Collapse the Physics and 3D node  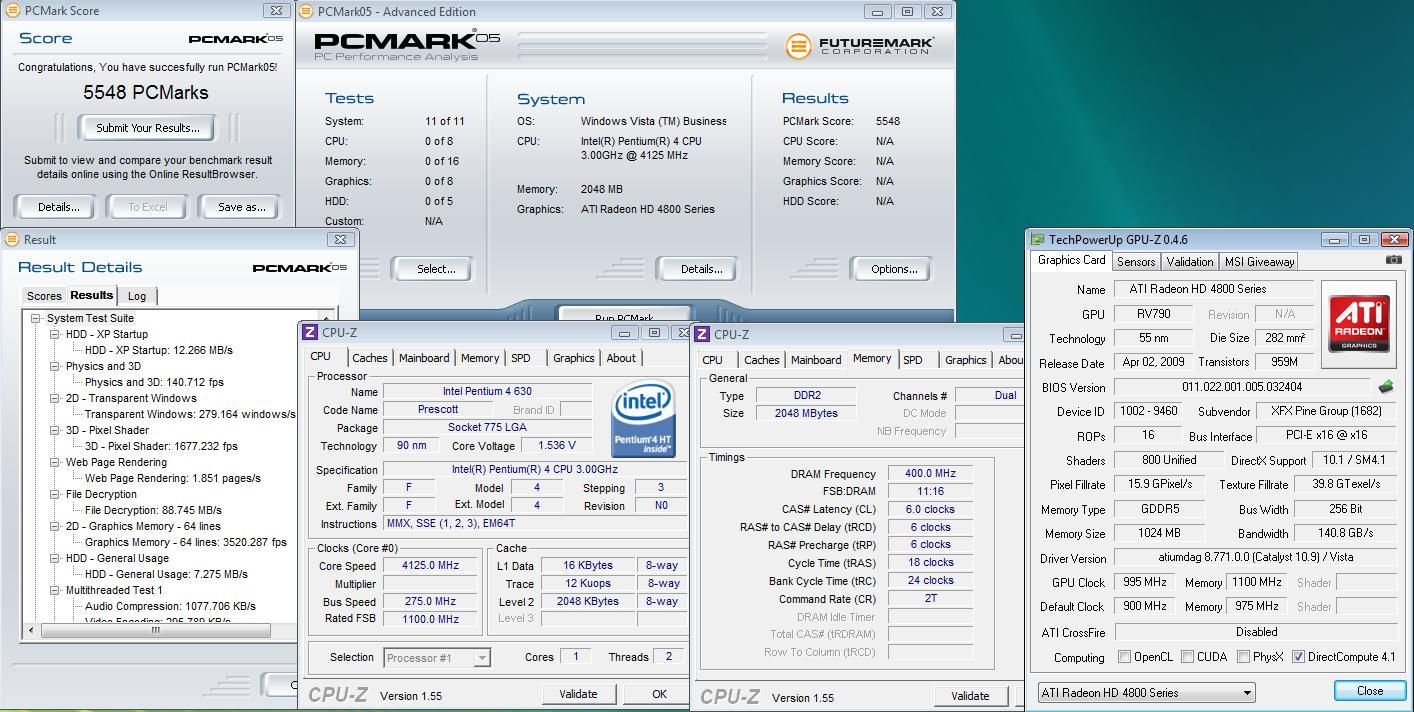click(x=55, y=366)
